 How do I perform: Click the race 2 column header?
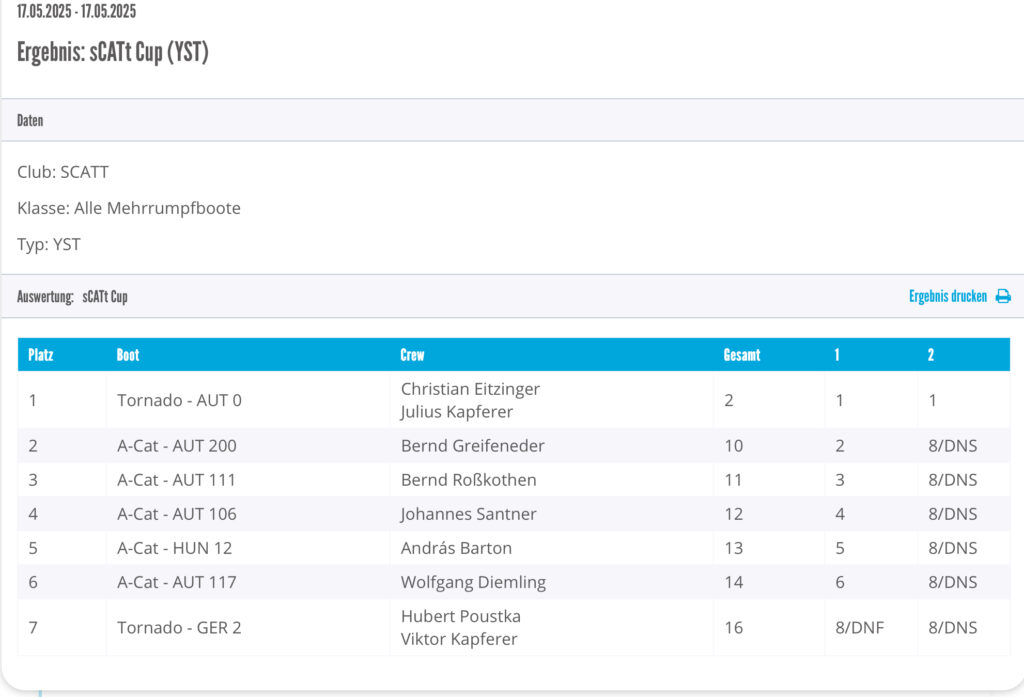click(x=931, y=355)
